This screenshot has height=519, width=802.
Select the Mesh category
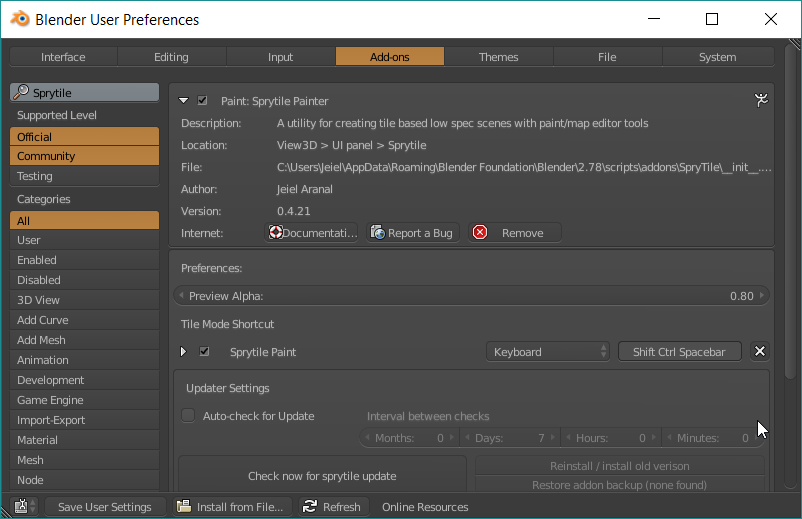click(84, 459)
